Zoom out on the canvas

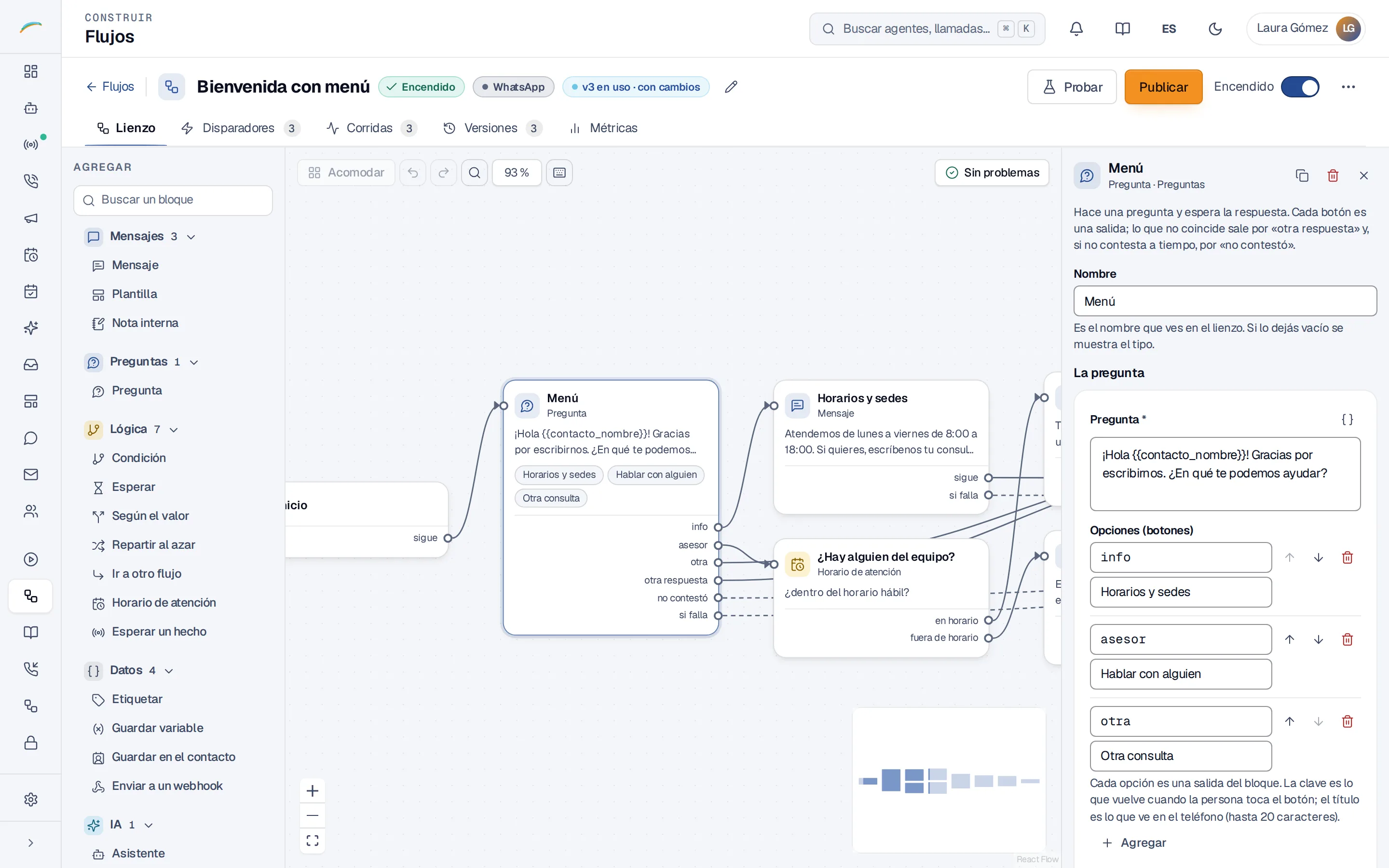click(312, 815)
